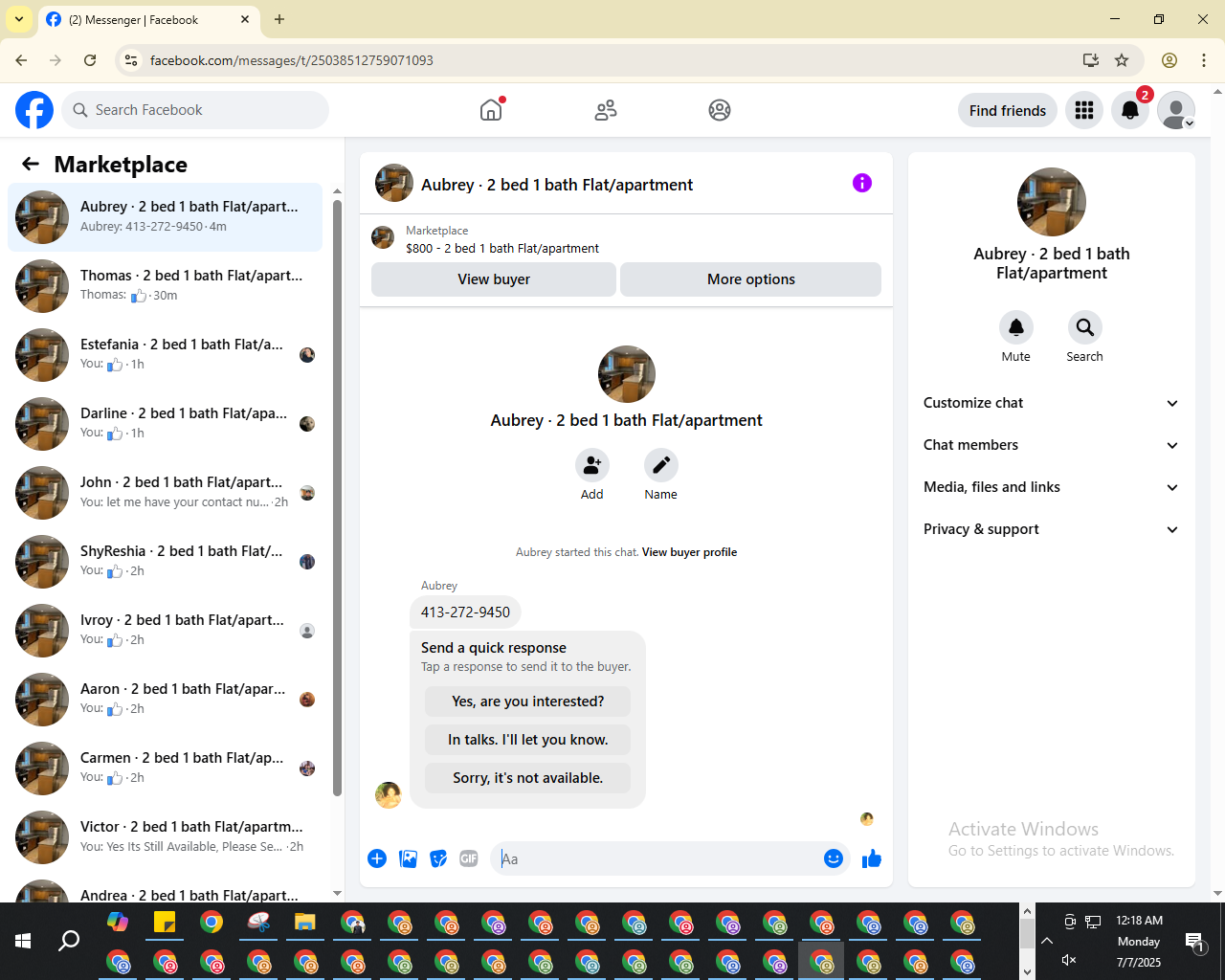Focus the Search Facebook field

click(195, 110)
